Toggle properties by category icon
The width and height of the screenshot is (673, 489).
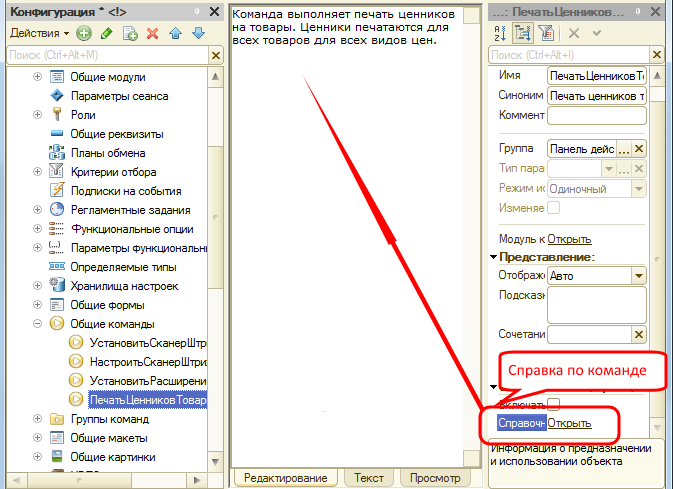pyautogui.click(x=523, y=33)
